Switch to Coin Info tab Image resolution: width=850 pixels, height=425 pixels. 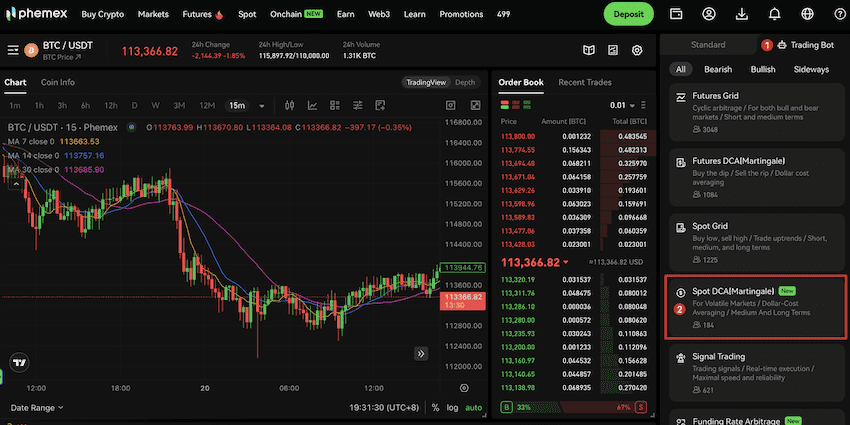point(57,82)
